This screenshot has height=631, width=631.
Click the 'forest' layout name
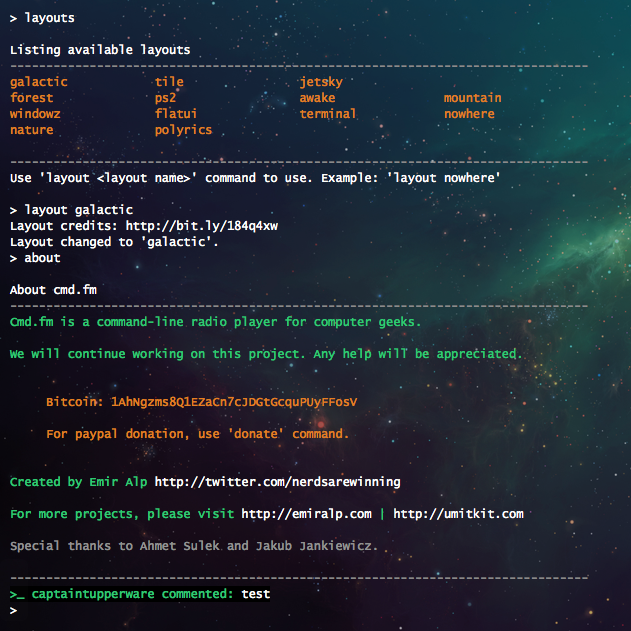pos(31,98)
